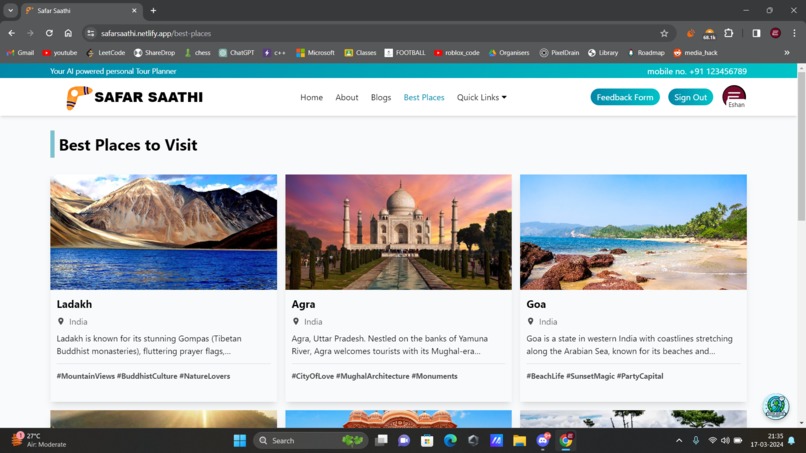Go to About nav link
This screenshot has height=453, width=806.
[x=347, y=97]
